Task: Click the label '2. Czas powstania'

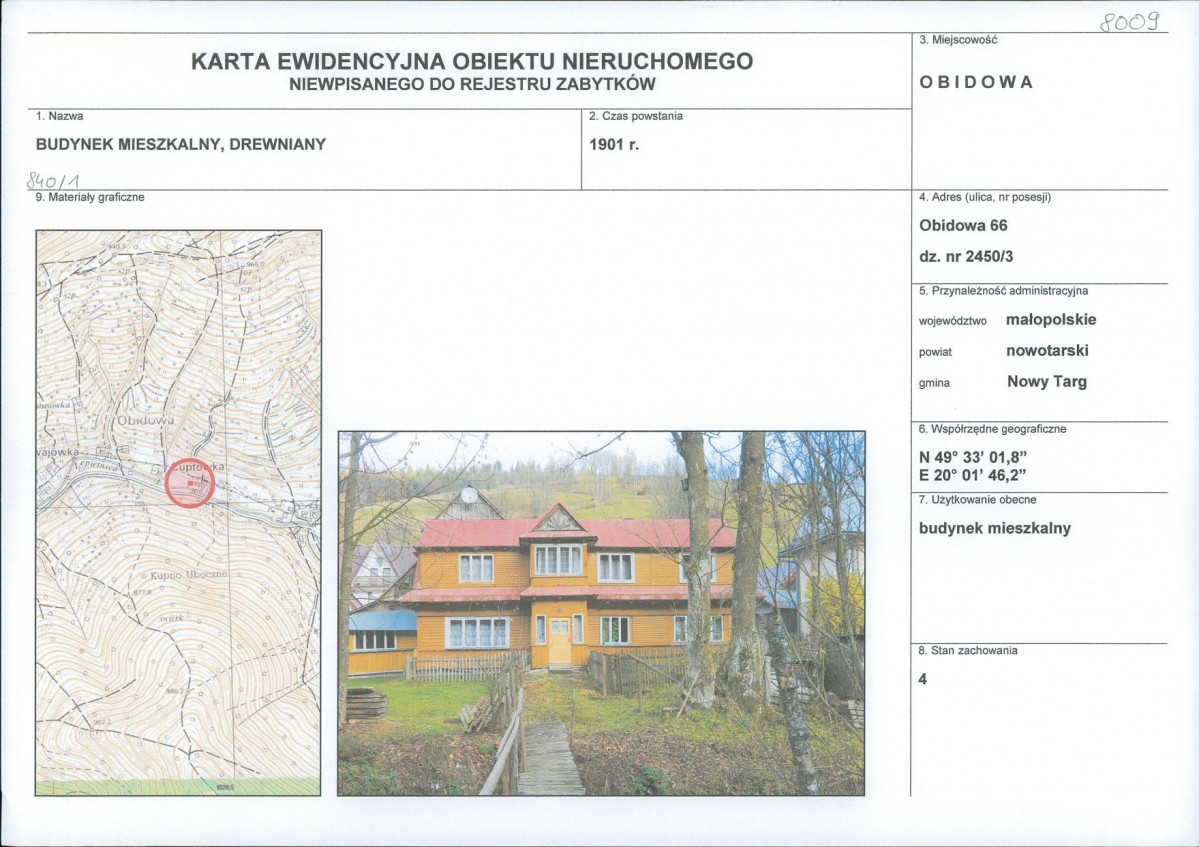Action: tap(636, 116)
